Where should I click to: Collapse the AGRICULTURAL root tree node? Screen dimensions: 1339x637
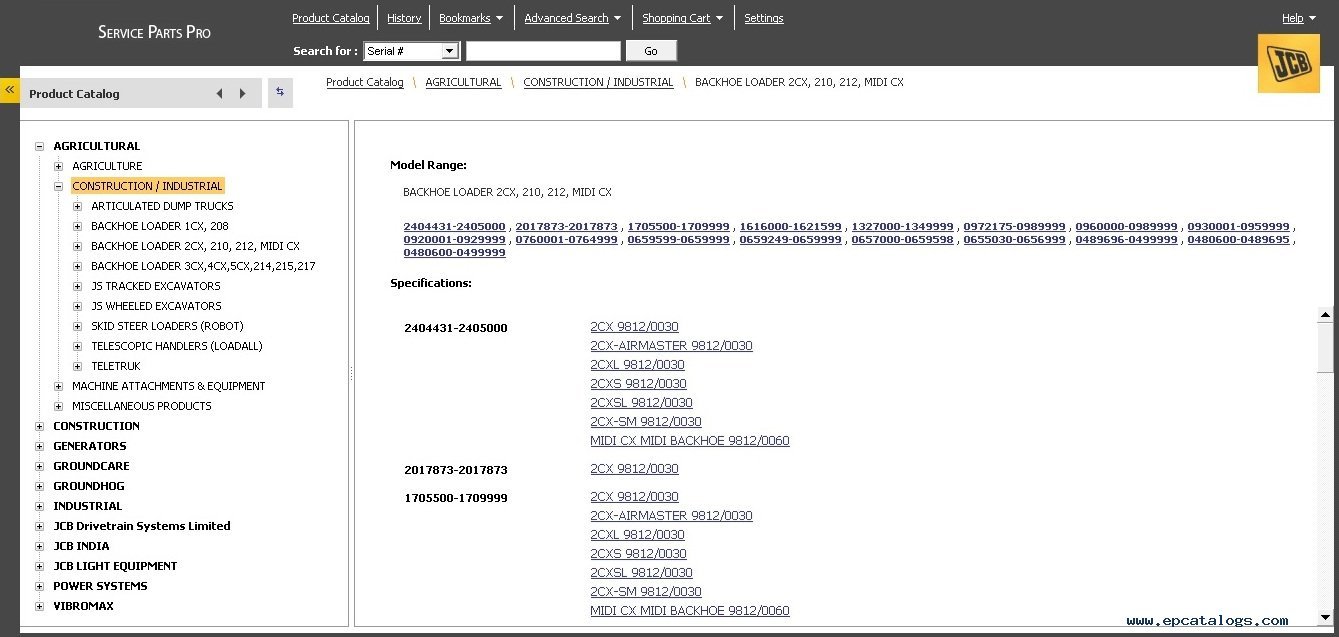(x=40, y=146)
